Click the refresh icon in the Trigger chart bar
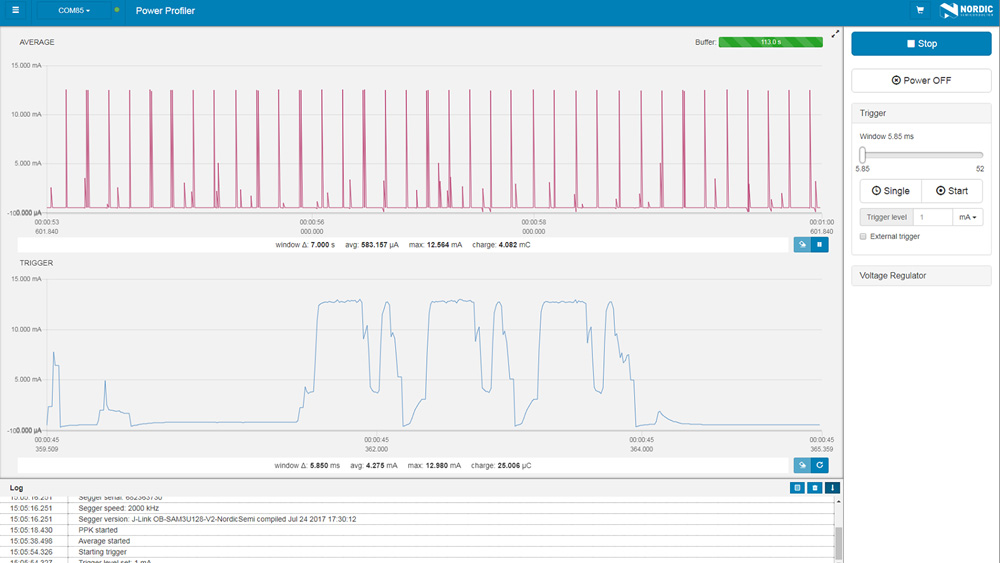This screenshot has width=1000, height=563. [820, 465]
